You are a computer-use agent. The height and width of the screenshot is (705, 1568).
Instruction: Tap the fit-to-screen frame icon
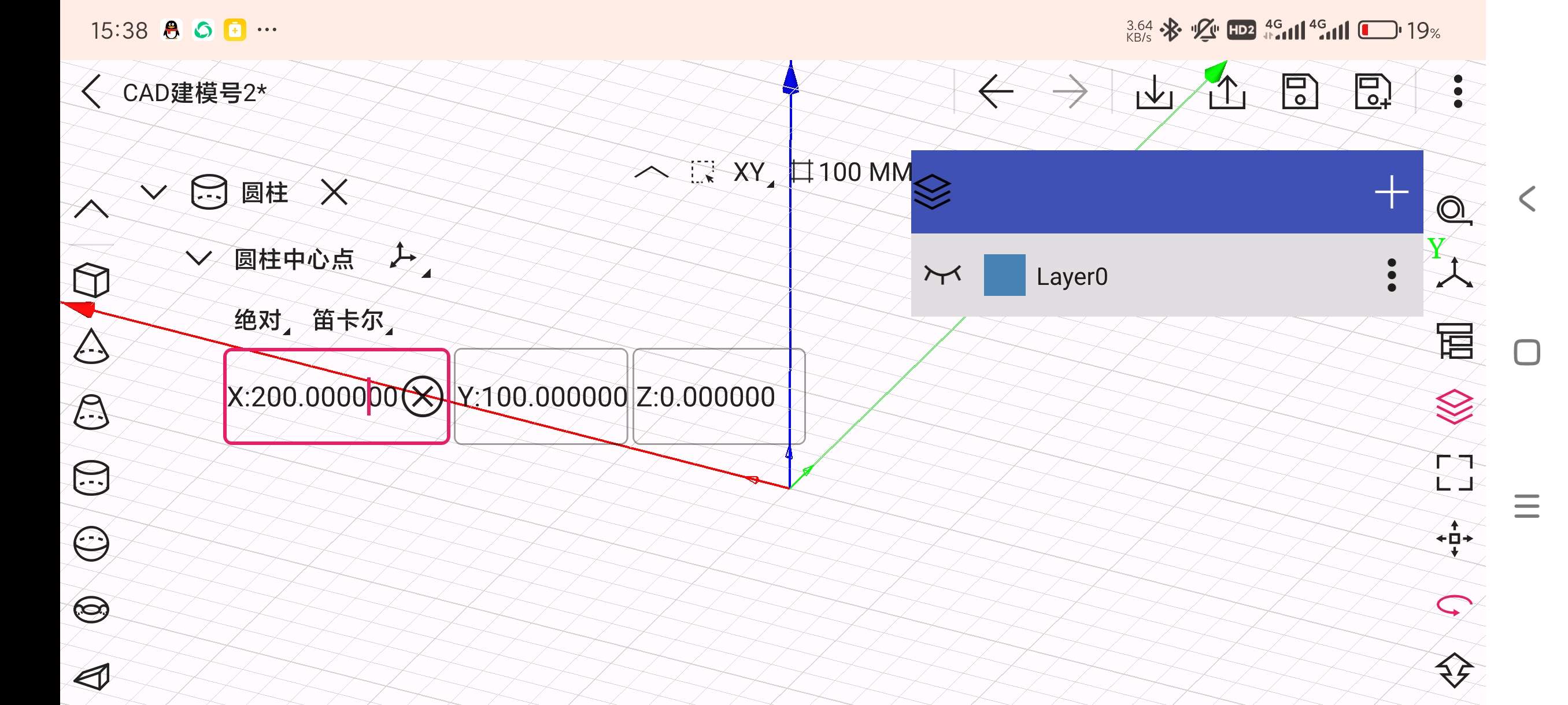click(1454, 473)
